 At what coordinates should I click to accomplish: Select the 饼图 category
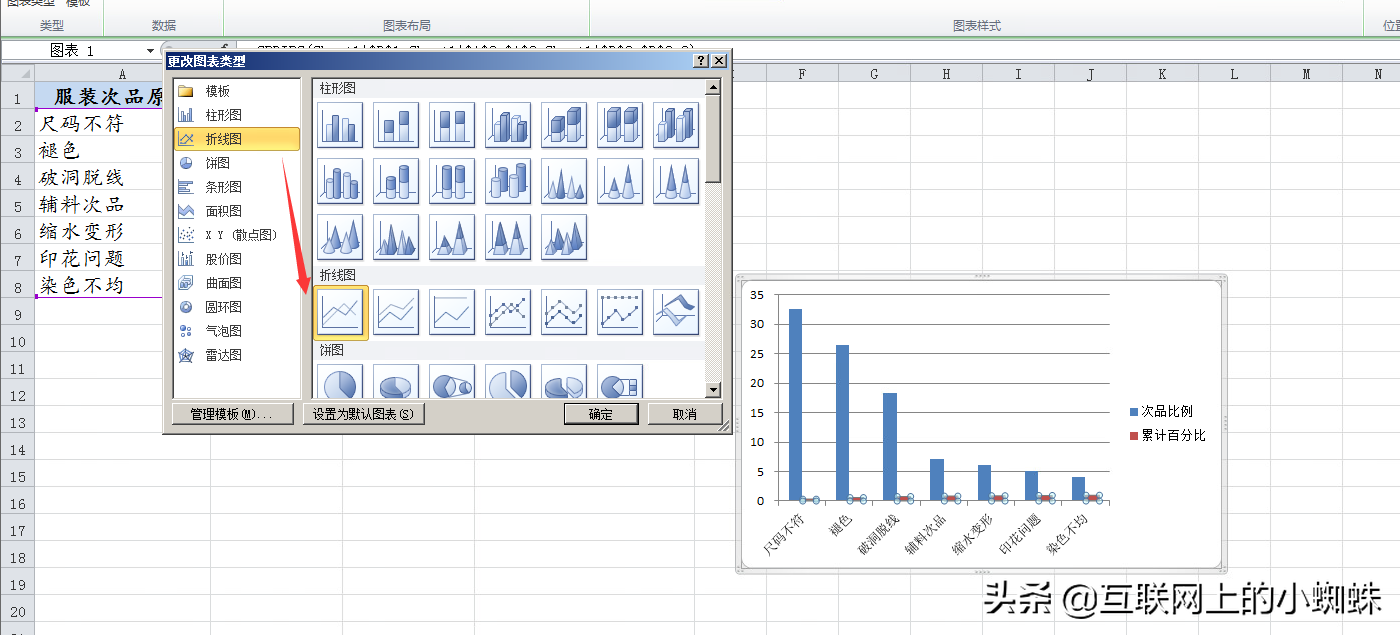pyautogui.click(x=236, y=163)
